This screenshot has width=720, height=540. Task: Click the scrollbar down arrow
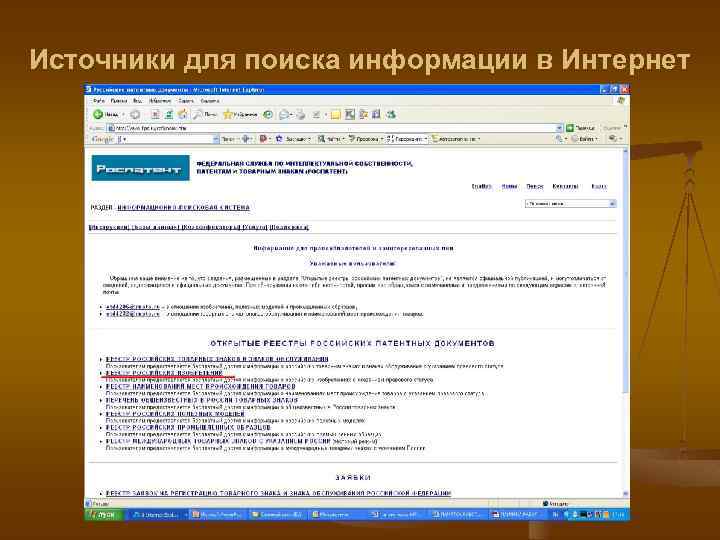625,494
